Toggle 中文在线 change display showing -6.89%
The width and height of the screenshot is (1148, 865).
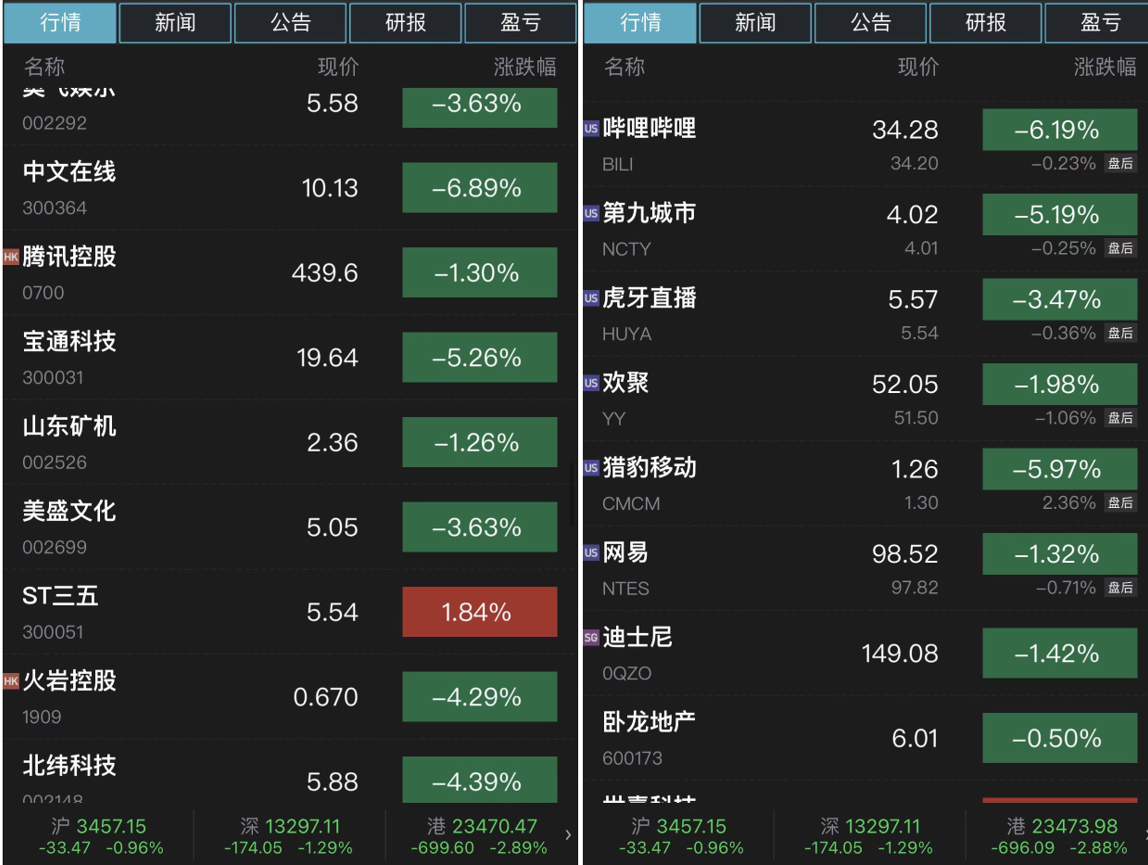click(x=480, y=188)
